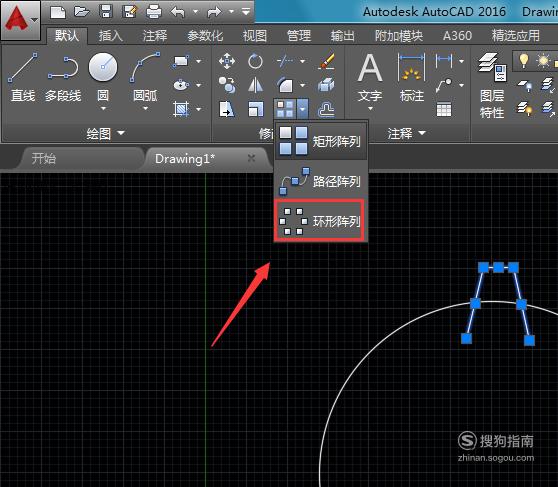558x487 pixels.
Task: Click the Mirror tool icon
Action: click(256, 85)
